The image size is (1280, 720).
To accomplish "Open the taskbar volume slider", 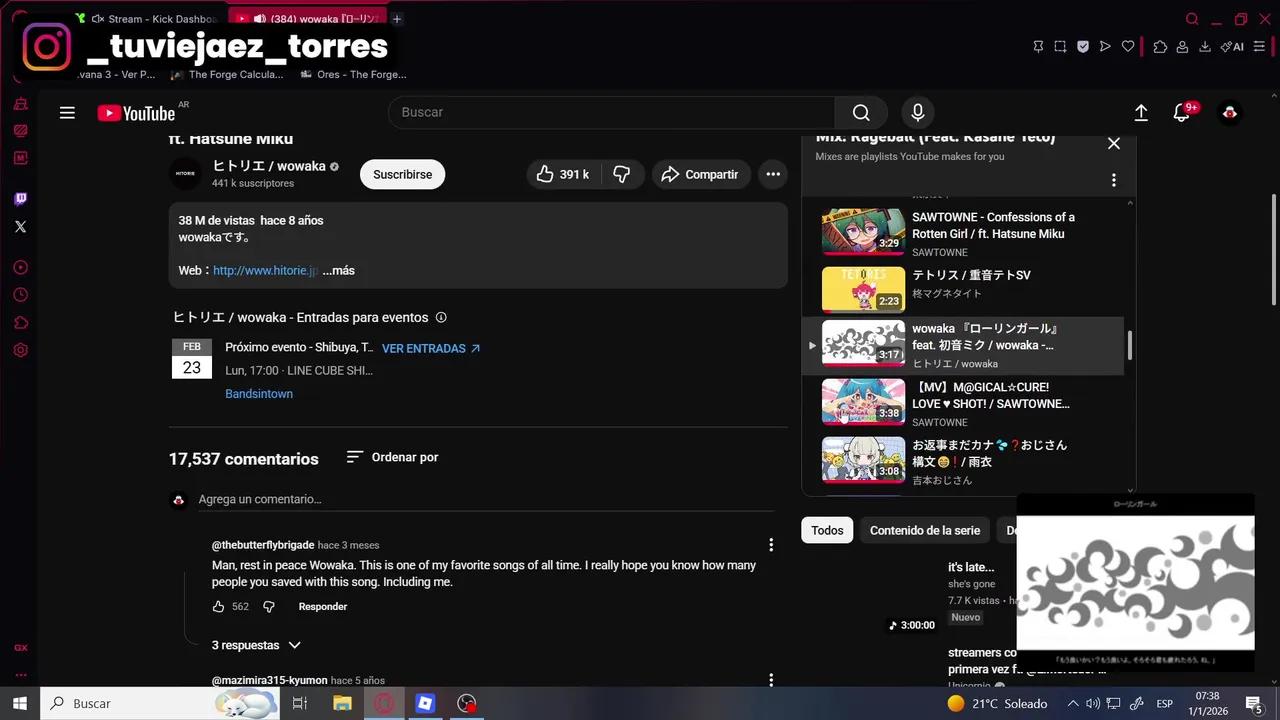I will coord(1092,703).
